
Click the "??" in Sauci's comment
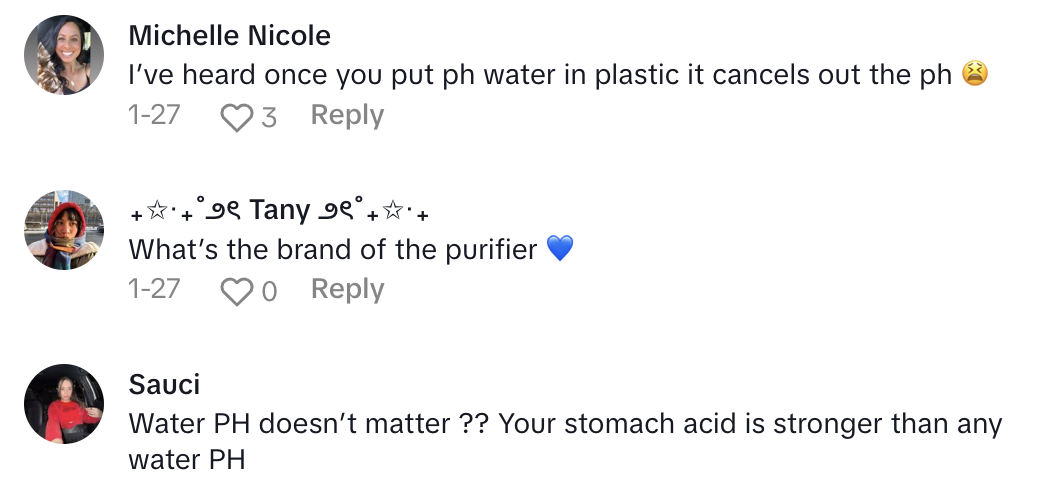(x=474, y=424)
